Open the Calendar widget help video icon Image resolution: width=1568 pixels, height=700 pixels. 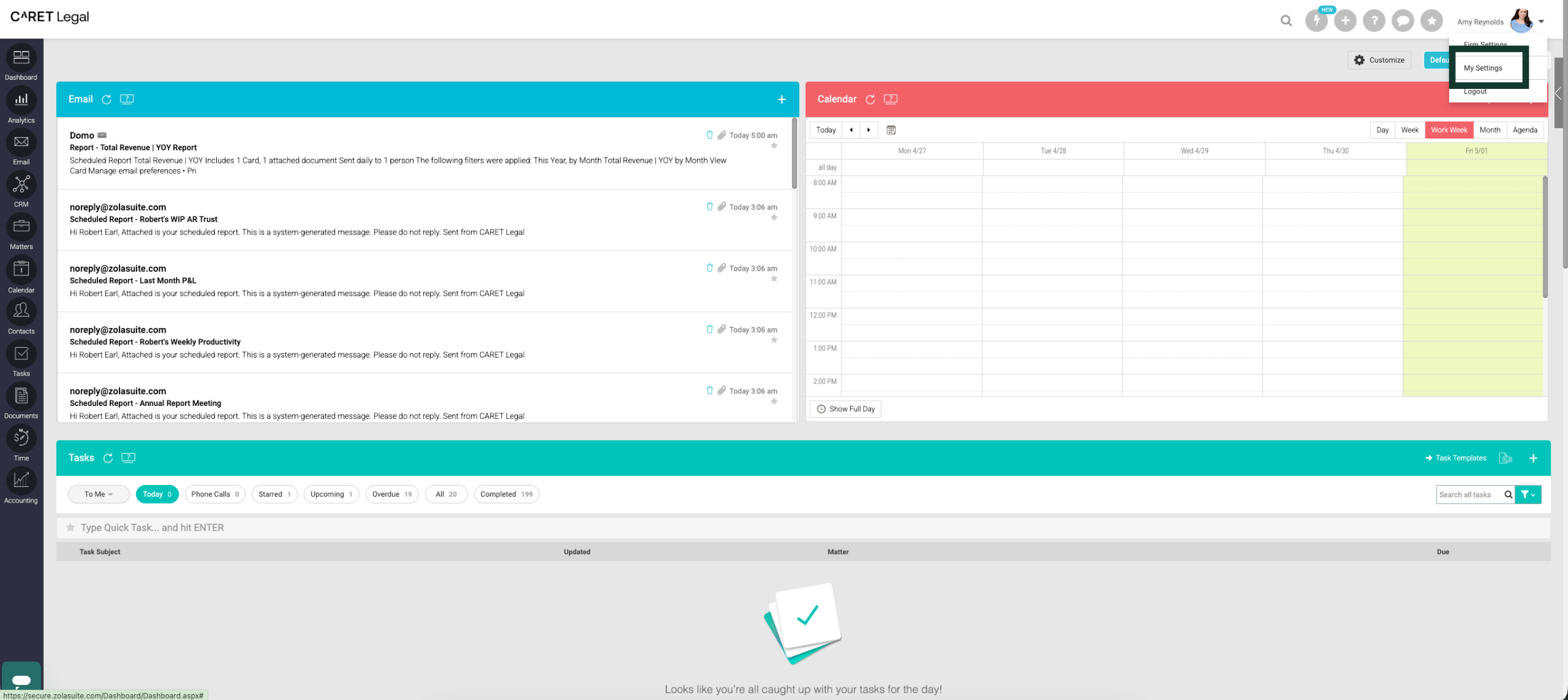tap(890, 99)
